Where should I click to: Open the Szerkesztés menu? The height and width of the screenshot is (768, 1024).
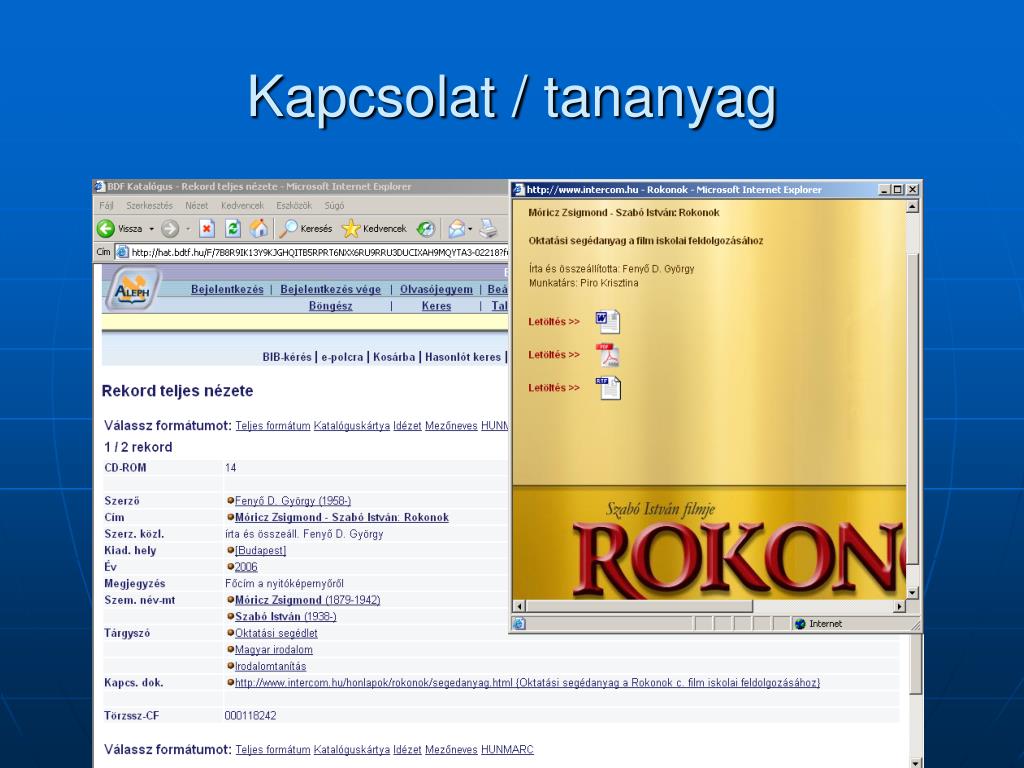tap(150, 205)
